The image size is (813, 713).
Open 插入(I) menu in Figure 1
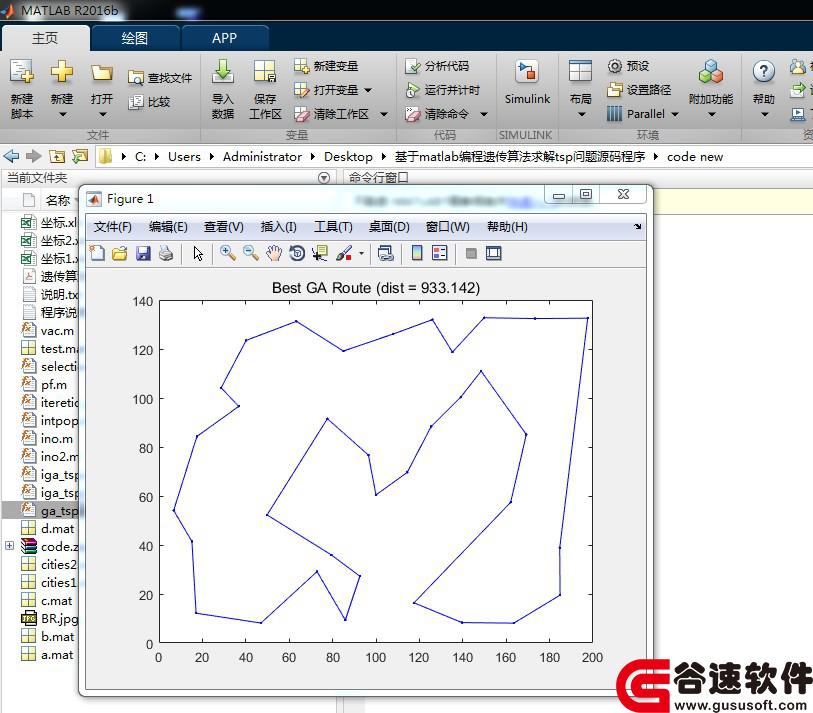(278, 227)
